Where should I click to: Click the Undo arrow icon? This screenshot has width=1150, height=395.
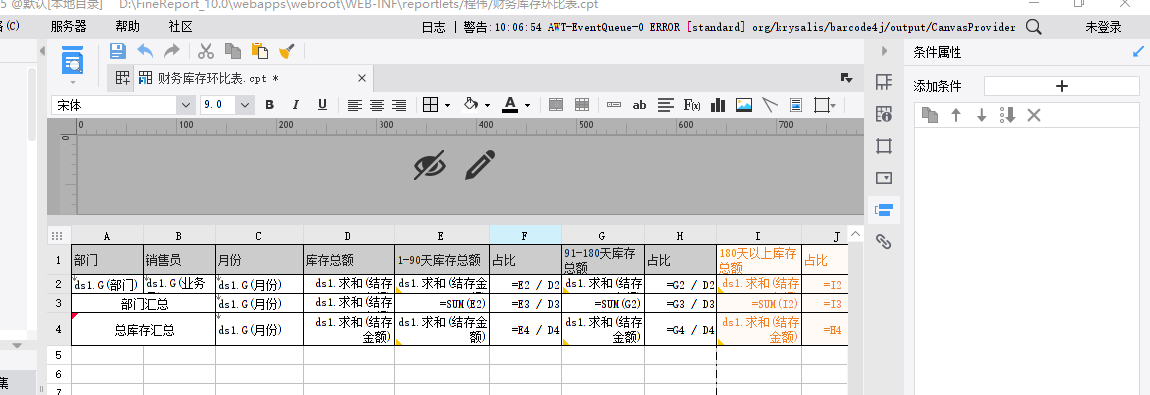145,51
